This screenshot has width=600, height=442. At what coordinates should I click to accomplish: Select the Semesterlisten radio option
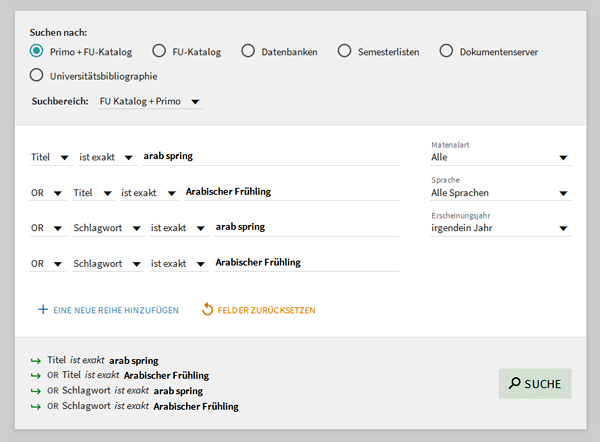pyautogui.click(x=344, y=51)
